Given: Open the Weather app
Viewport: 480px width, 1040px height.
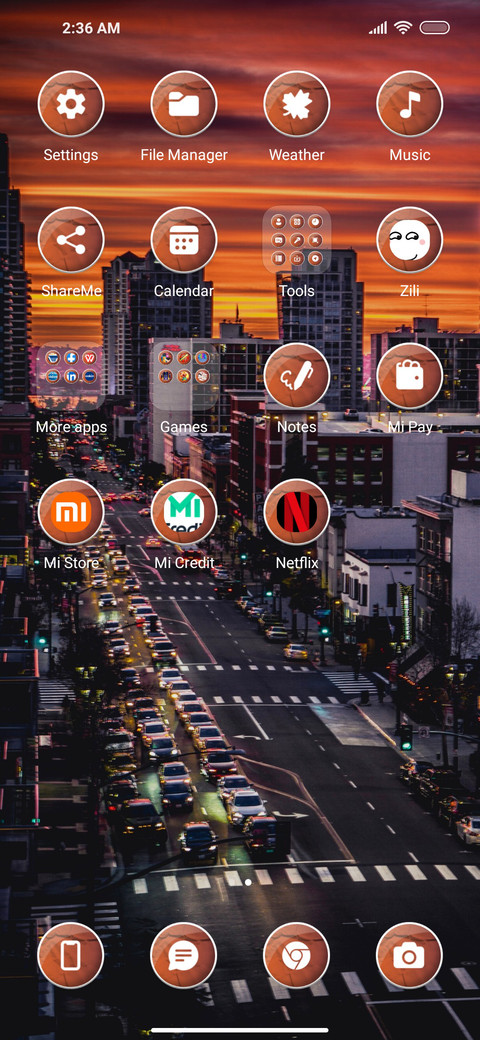Looking at the screenshot, I should [x=296, y=104].
